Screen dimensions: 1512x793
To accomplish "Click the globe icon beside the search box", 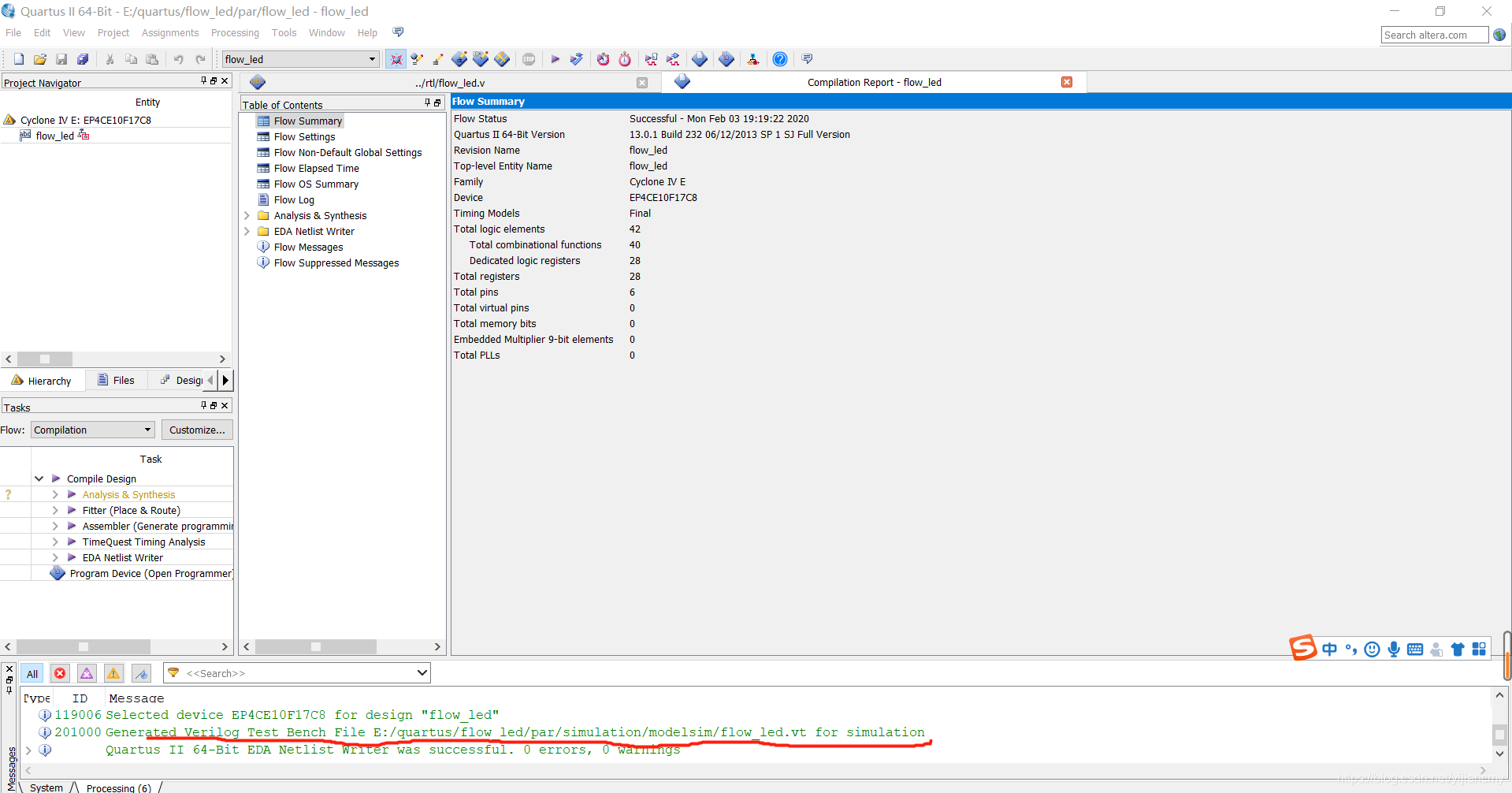I will (x=1499, y=35).
